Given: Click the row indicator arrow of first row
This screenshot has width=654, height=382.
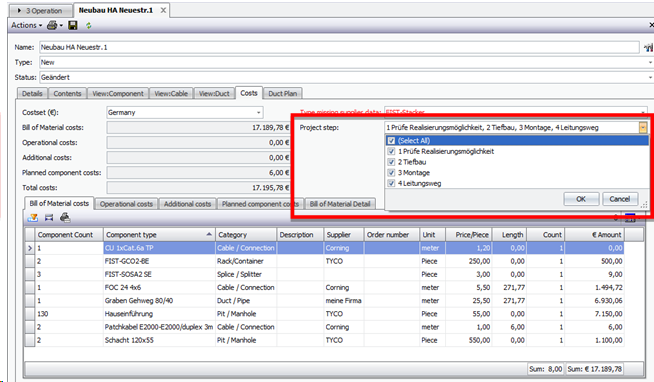Looking at the screenshot, I should [x=29, y=248].
